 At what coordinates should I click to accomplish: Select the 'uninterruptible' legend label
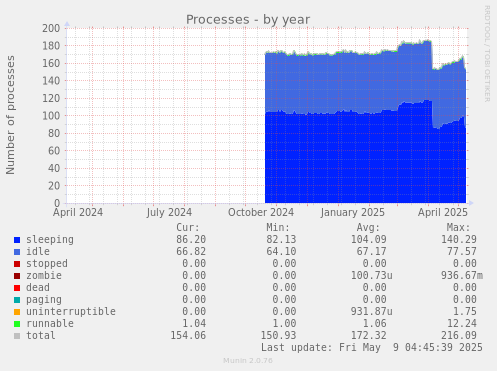click(71, 311)
